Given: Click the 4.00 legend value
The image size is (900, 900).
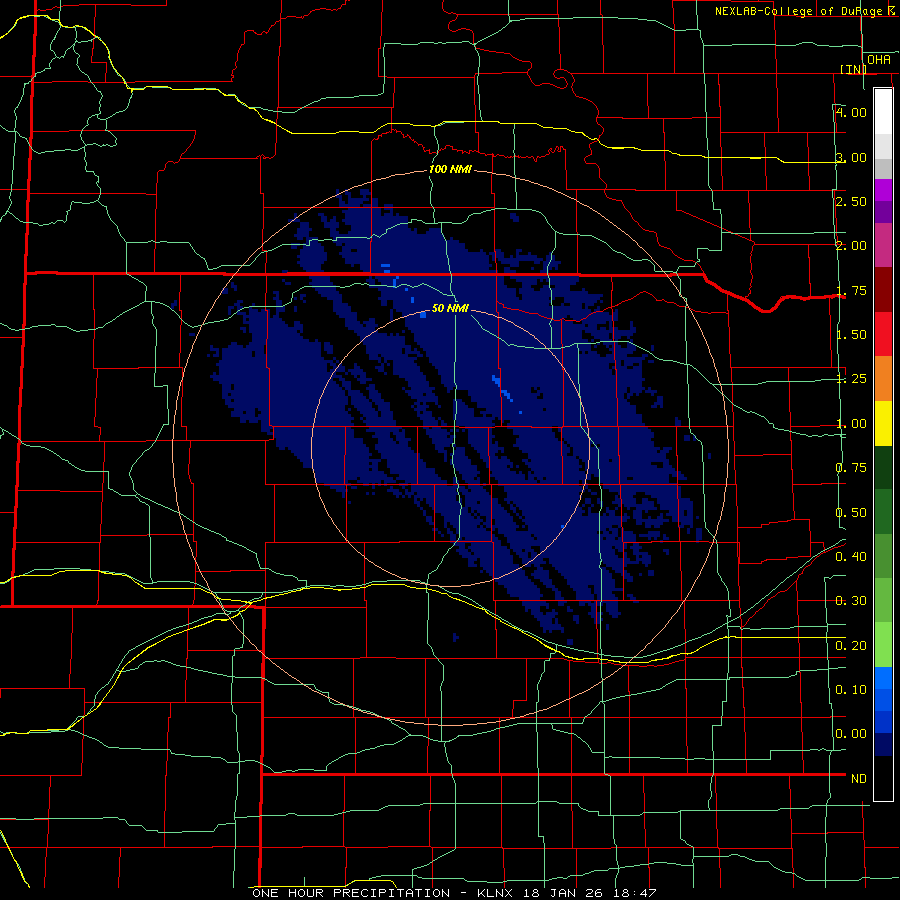Looking at the screenshot, I should [x=851, y=112].
